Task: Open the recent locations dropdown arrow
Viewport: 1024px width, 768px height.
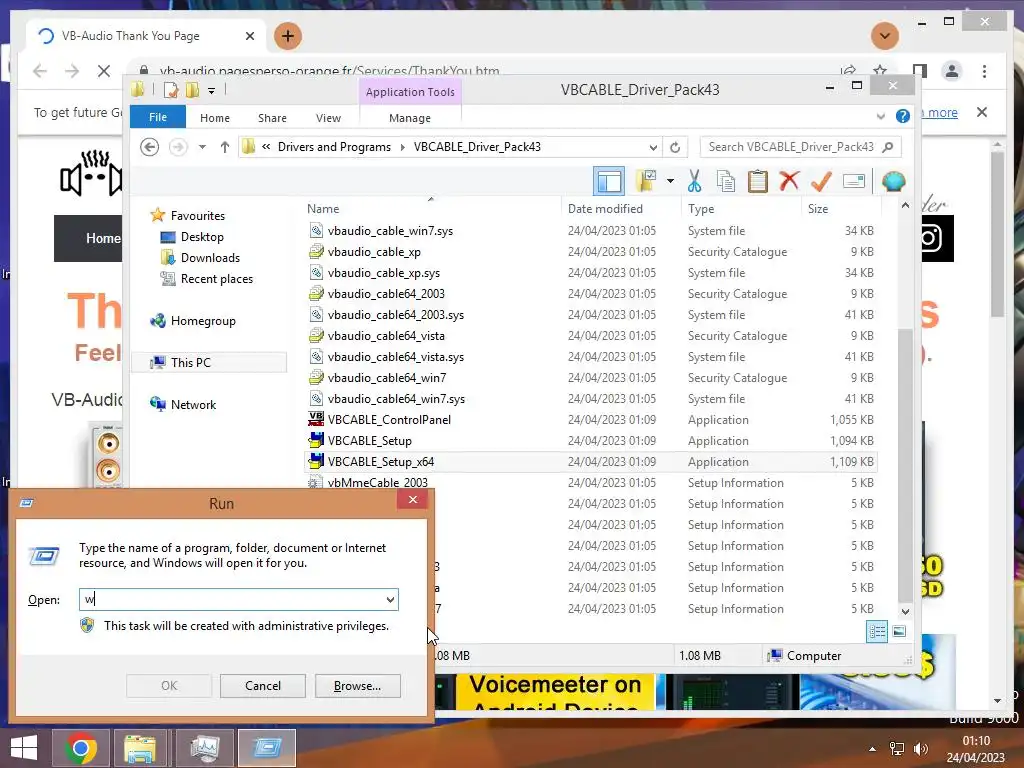Action: [x=202, y=147]
